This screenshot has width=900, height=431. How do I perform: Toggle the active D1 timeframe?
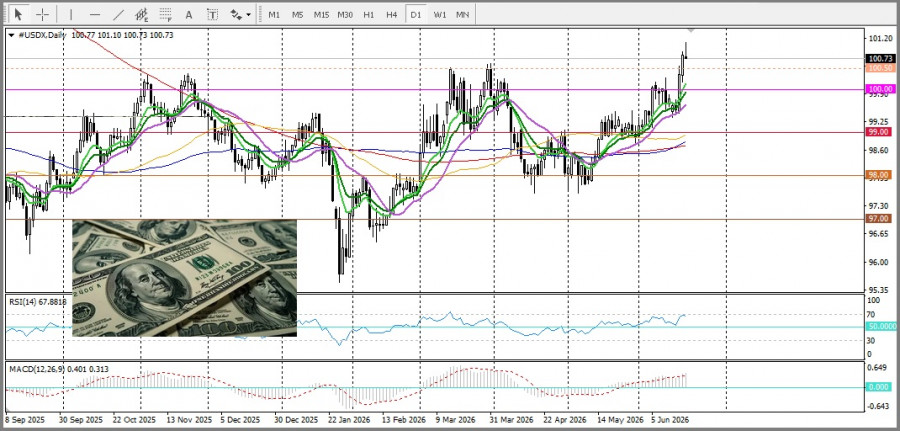[415, 14]
